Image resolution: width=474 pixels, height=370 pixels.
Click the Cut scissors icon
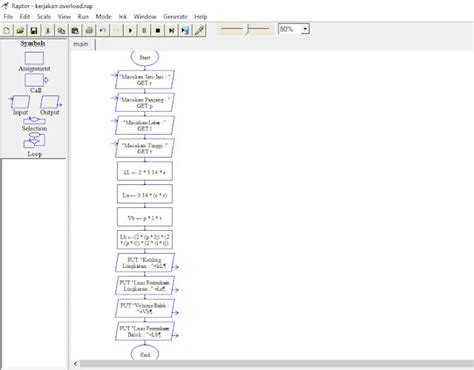48,31
